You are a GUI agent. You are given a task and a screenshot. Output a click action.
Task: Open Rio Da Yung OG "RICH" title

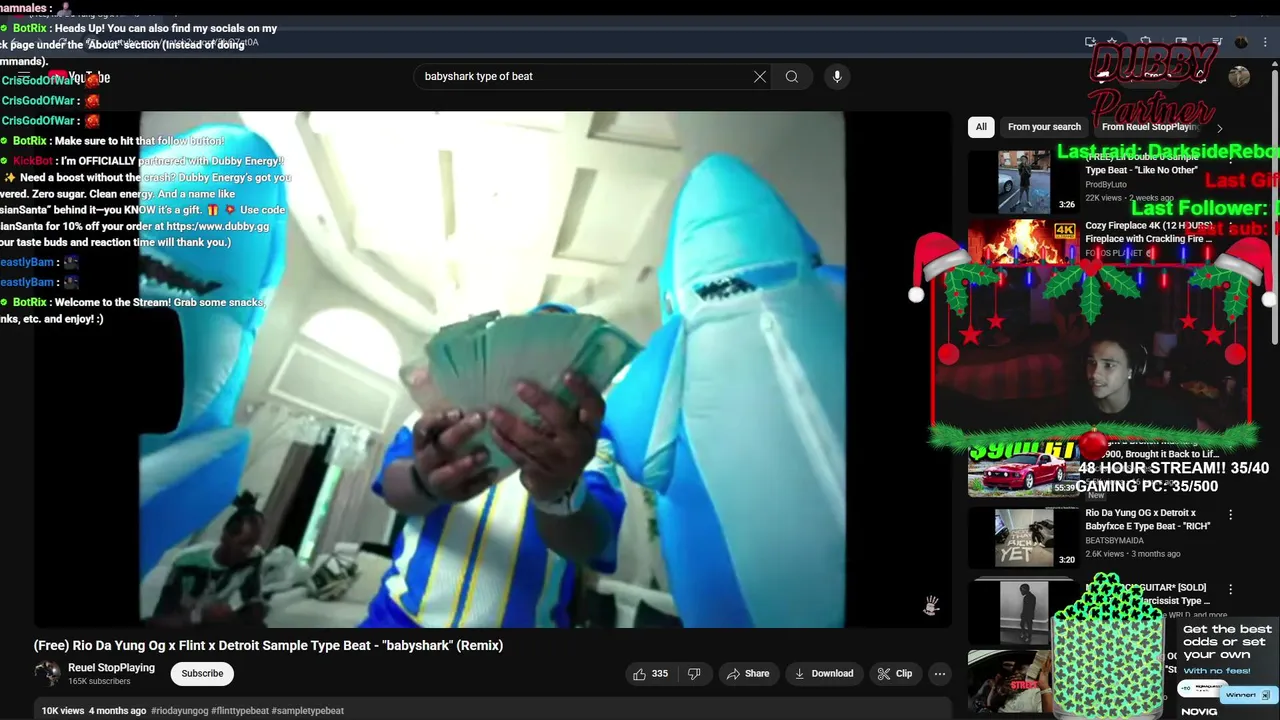(1148, 519)
